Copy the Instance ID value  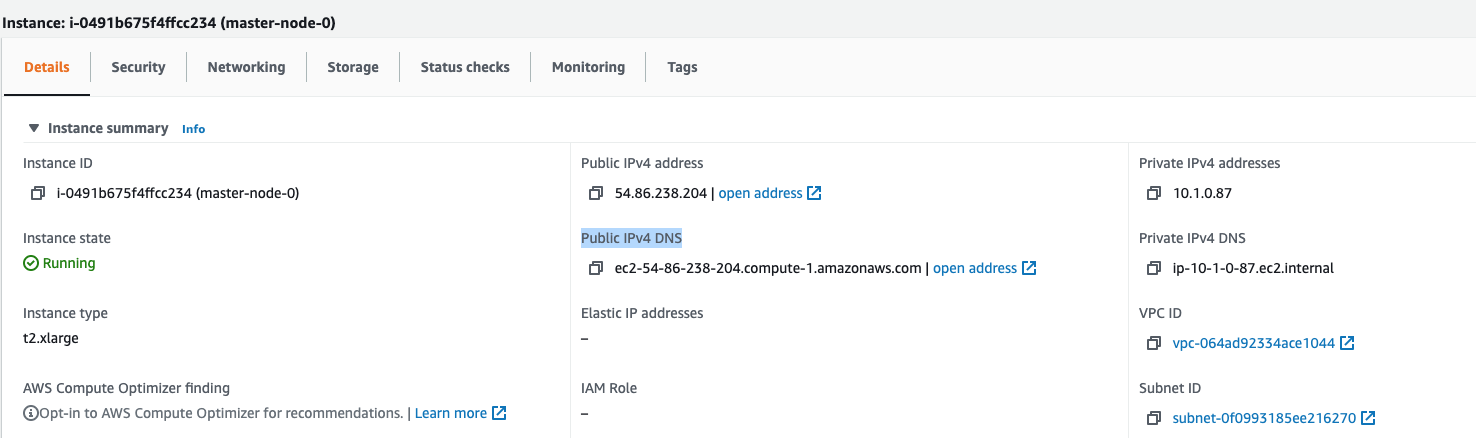tap(38, 193)
